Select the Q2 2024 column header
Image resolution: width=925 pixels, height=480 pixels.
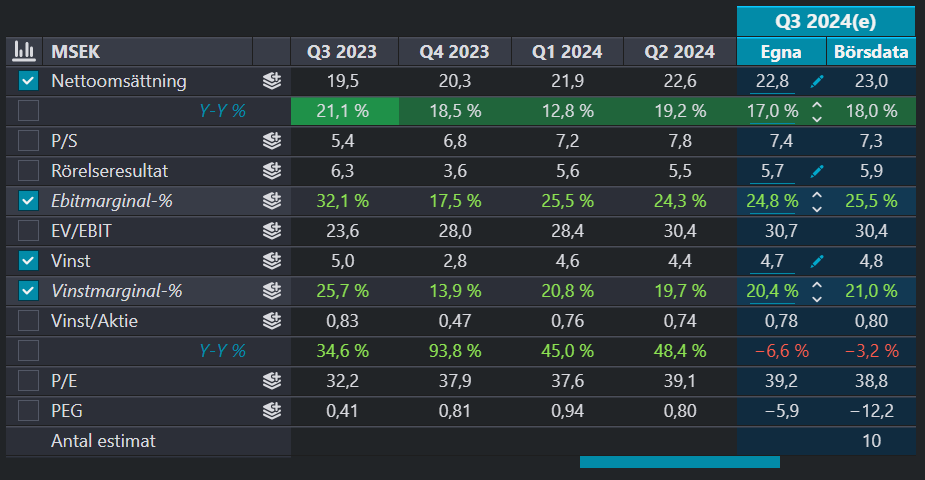coord(680,51)
